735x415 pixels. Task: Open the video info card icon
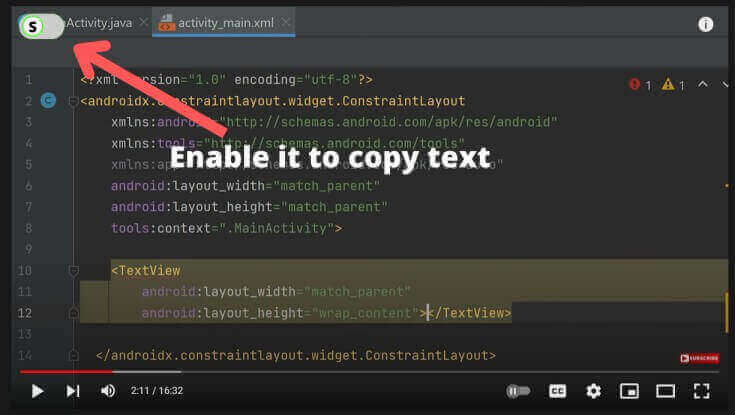(x=705, y=24)
